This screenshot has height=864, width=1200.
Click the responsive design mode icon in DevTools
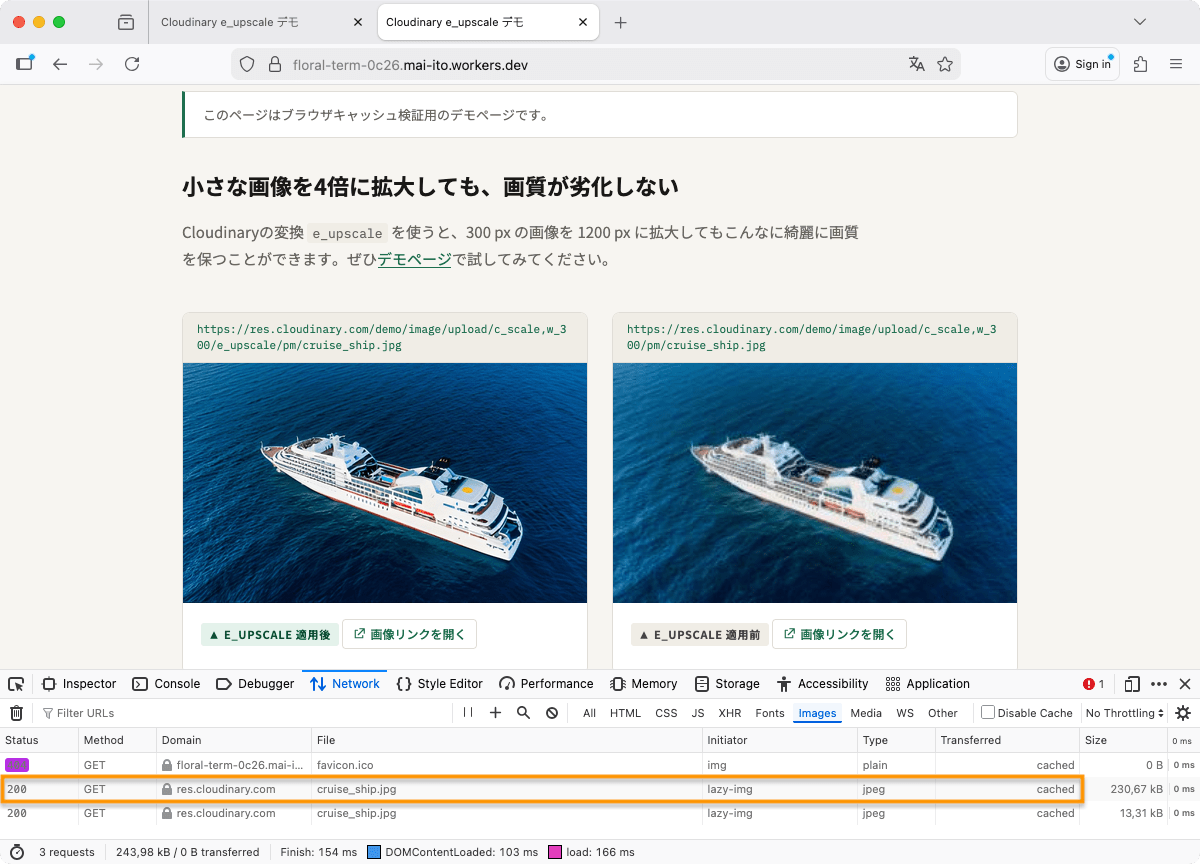[x=1131, y=684]
